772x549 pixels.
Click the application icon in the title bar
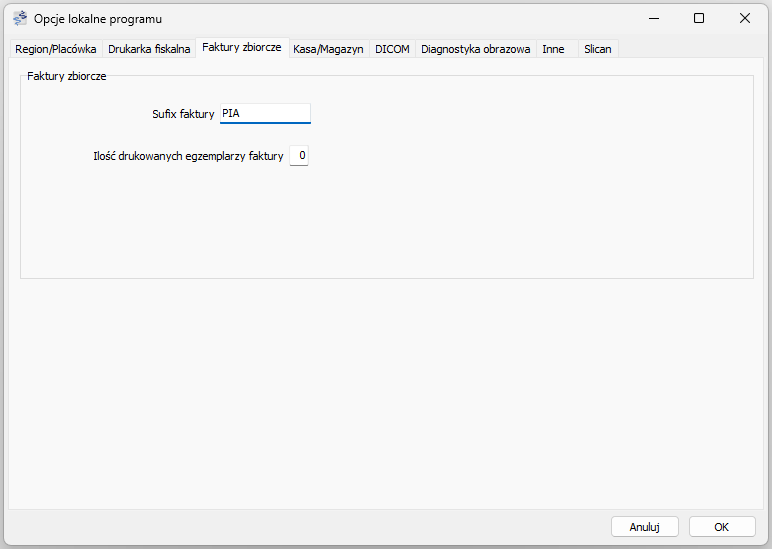coord(19,18)
